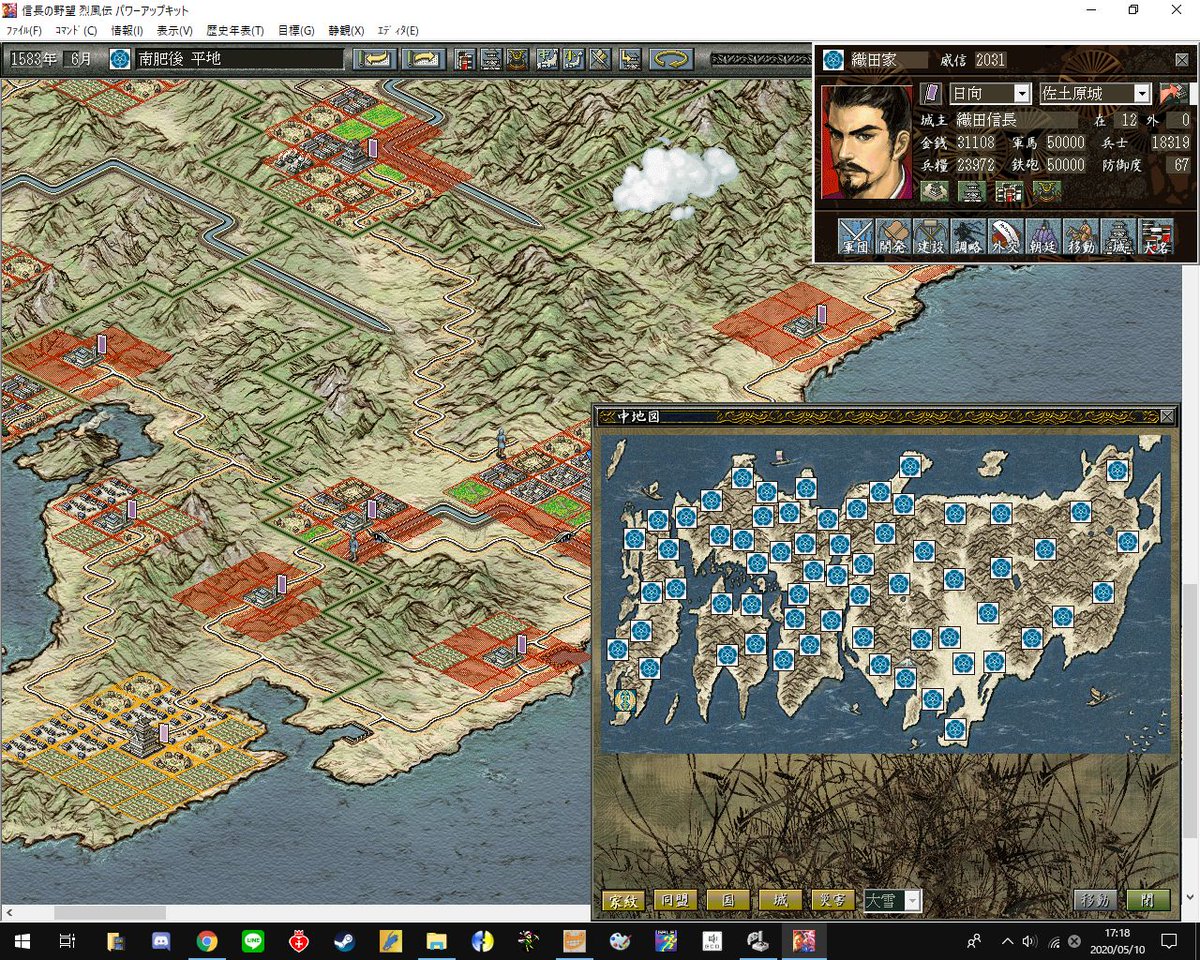The image size is (1200, 960).
Task: Open the ファイル(F) menu
Action: coord(24,30)
